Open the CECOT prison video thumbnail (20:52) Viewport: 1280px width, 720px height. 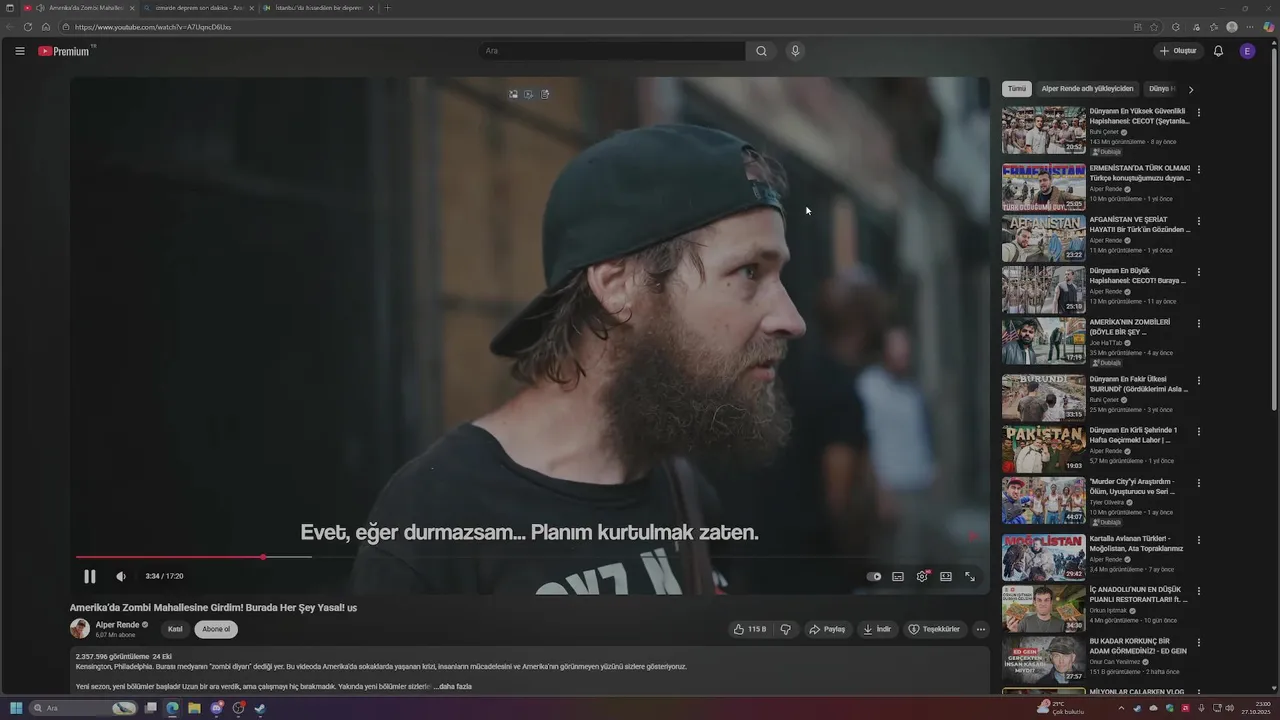tap(1044, 130)
